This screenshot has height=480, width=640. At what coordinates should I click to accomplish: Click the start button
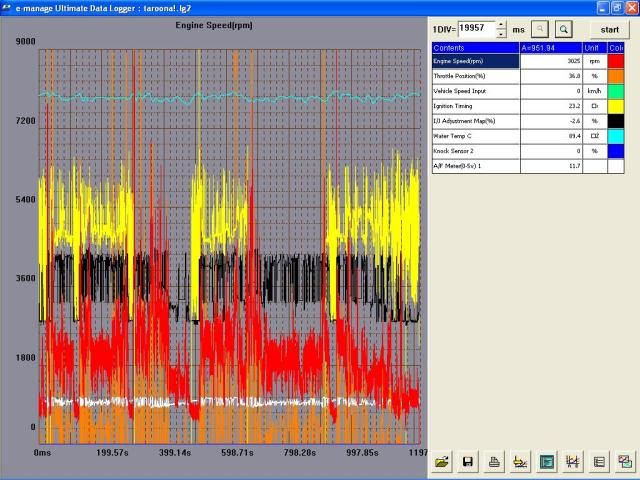click(x=609, y=30)
